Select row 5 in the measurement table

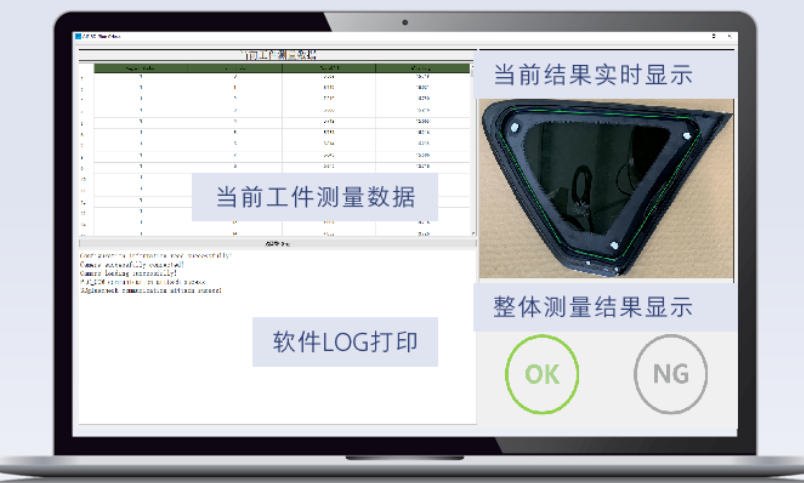[275, 122]
